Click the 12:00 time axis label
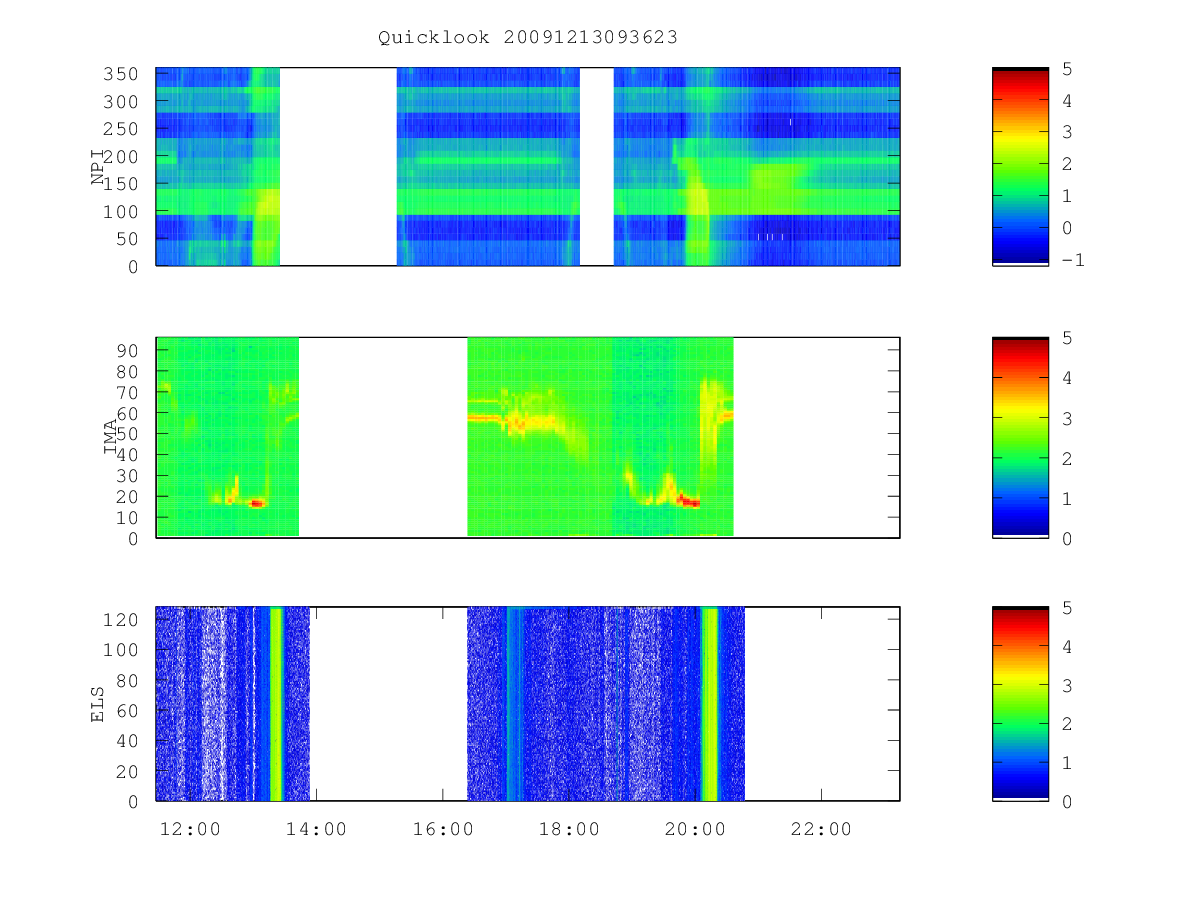Viewport: 1200px width, 900px height. coord(190,829)
